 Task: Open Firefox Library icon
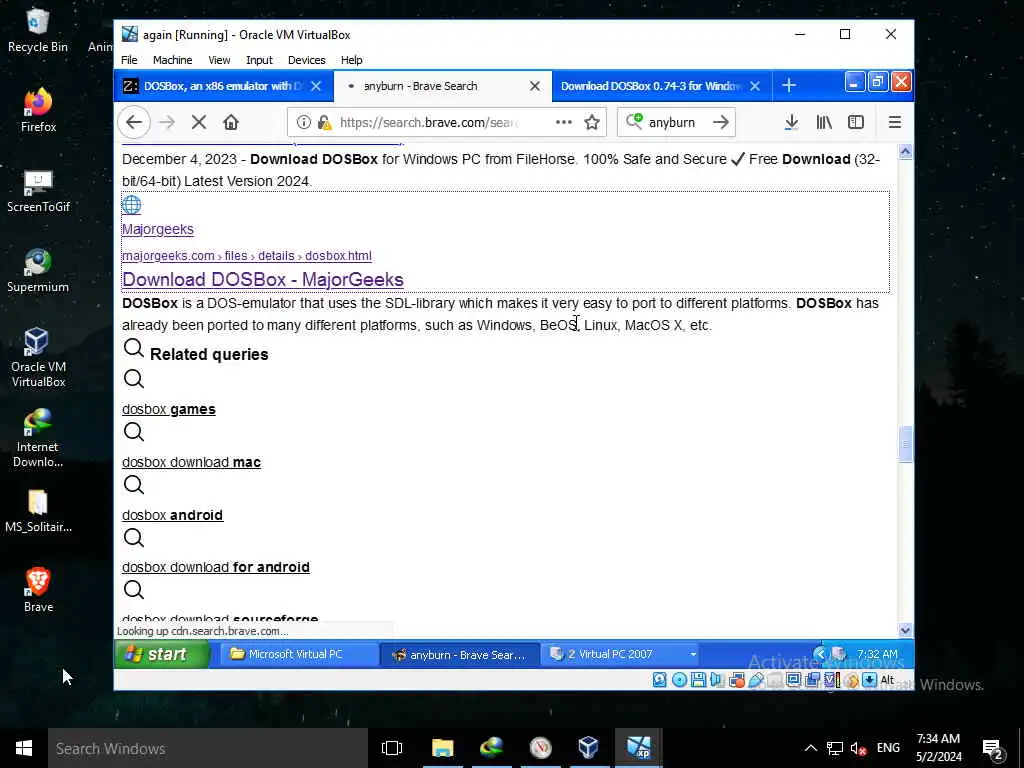pyautogui.click(x=824, y=122)
